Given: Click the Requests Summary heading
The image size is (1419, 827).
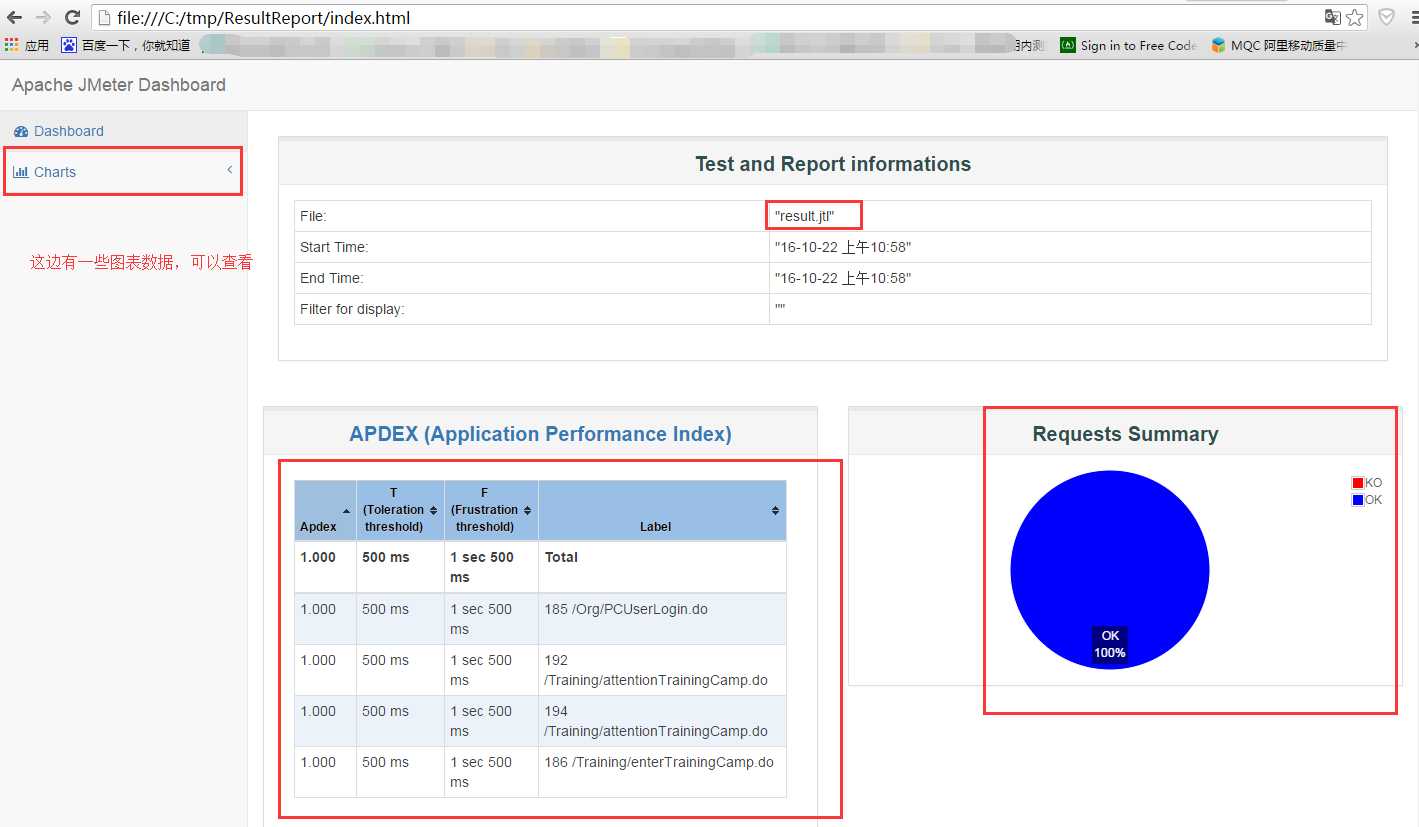Looking at the screenshot, I should pos(1125,434).
